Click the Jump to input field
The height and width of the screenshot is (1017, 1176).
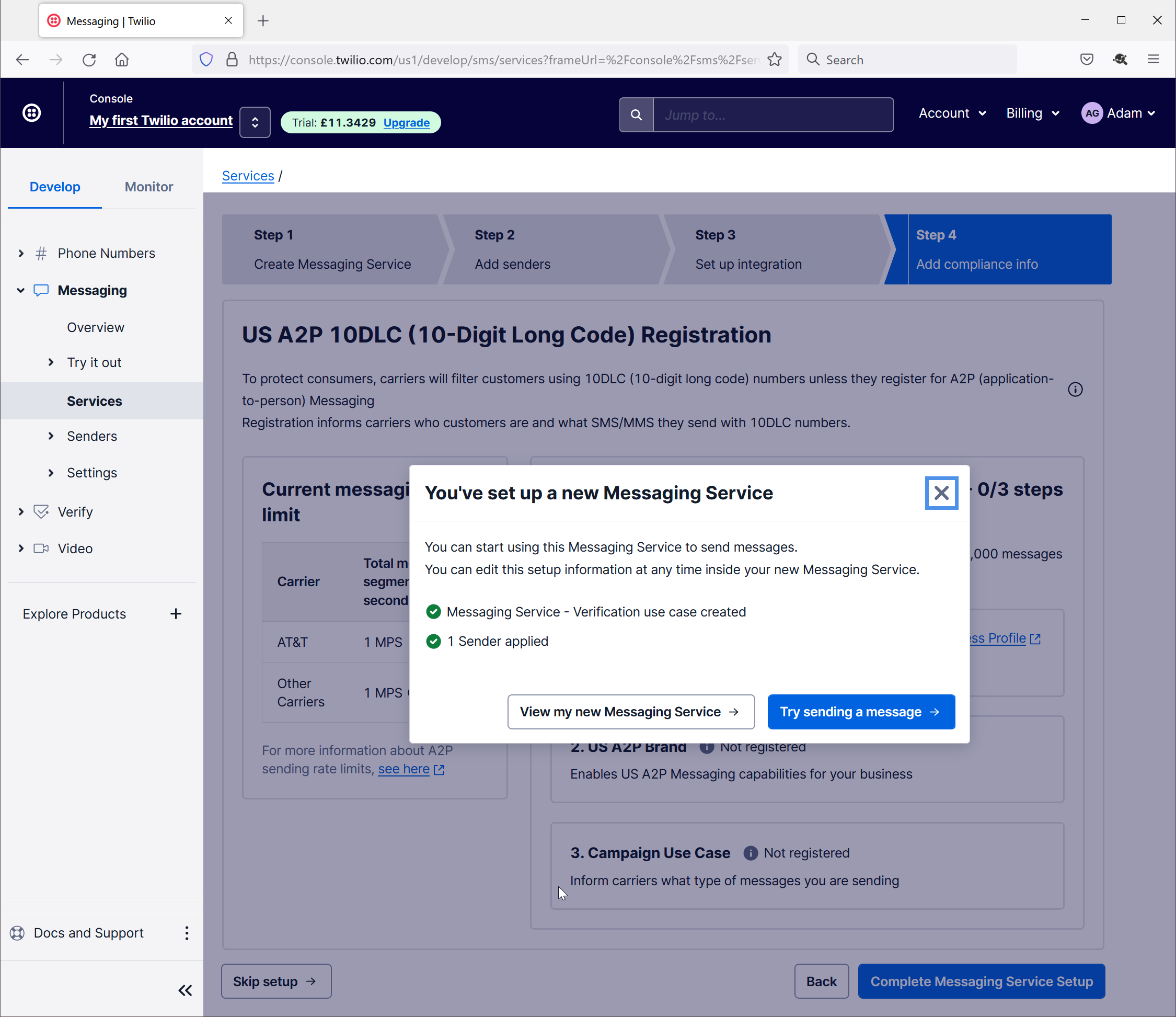(773, 115)
